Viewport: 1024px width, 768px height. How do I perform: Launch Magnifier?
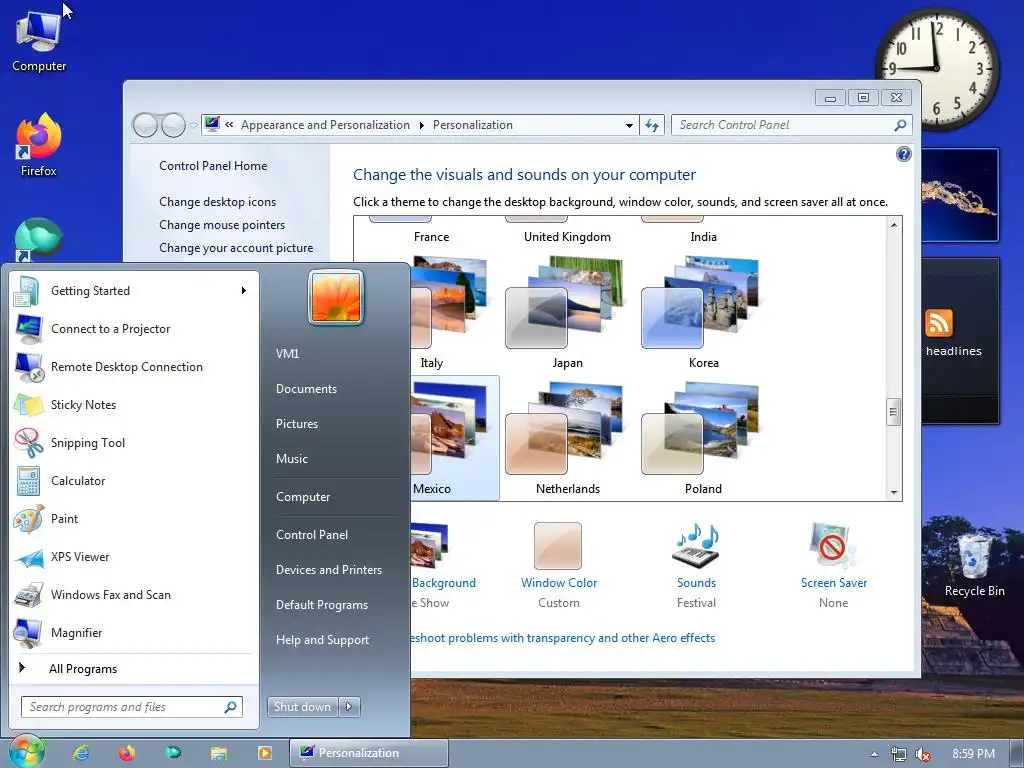pos(134,632)
